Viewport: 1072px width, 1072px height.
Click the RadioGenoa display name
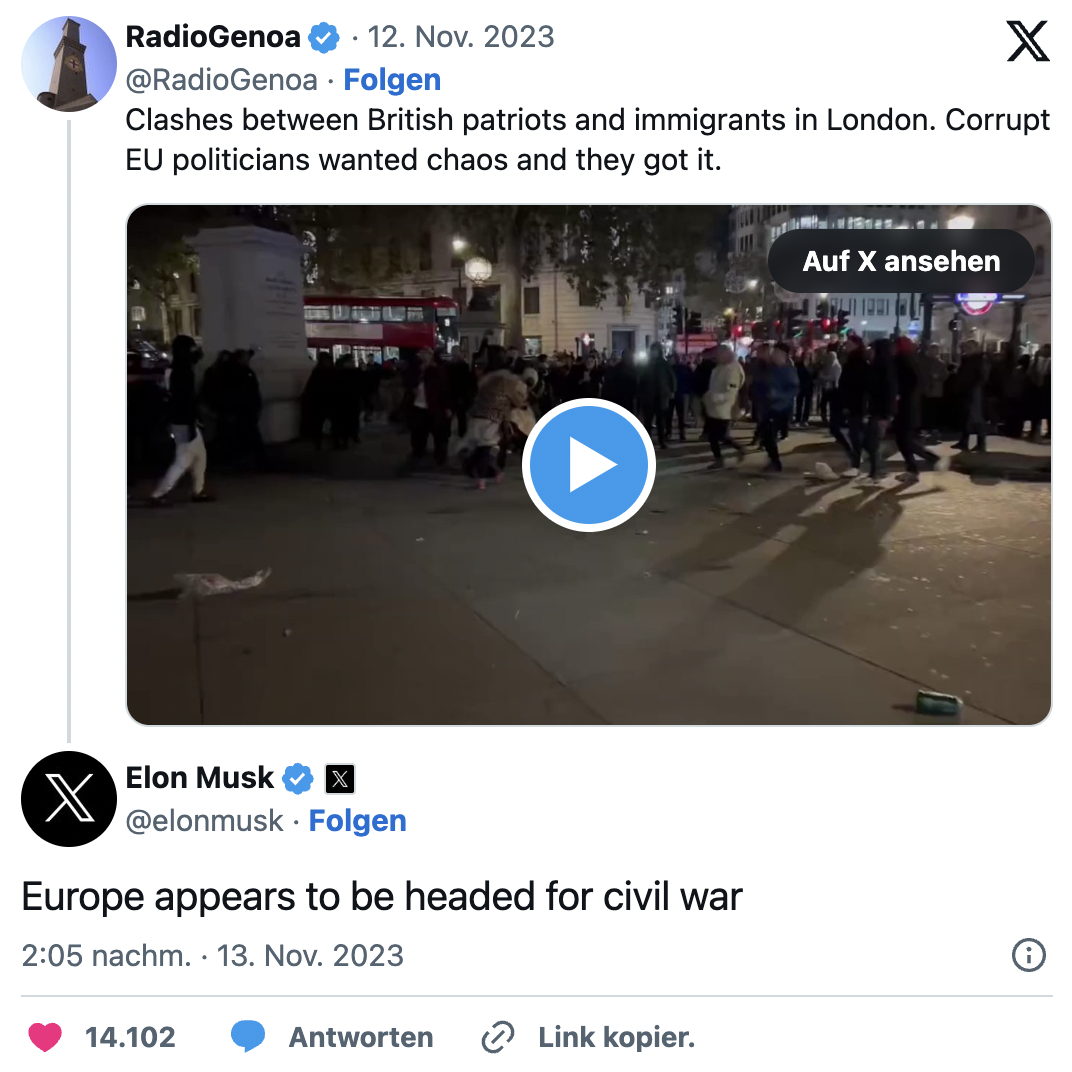(213, 38)
